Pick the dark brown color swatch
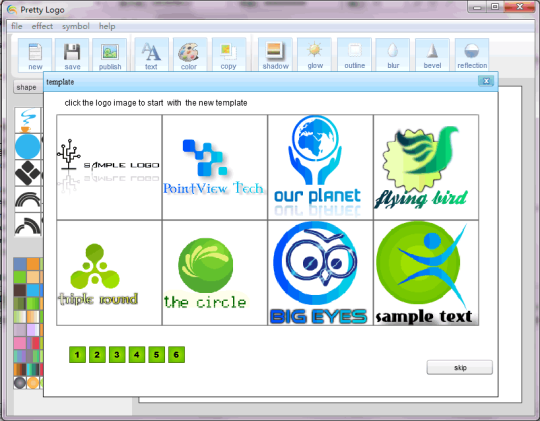Screen dimensions: 540x421 (x=20, y=290)
